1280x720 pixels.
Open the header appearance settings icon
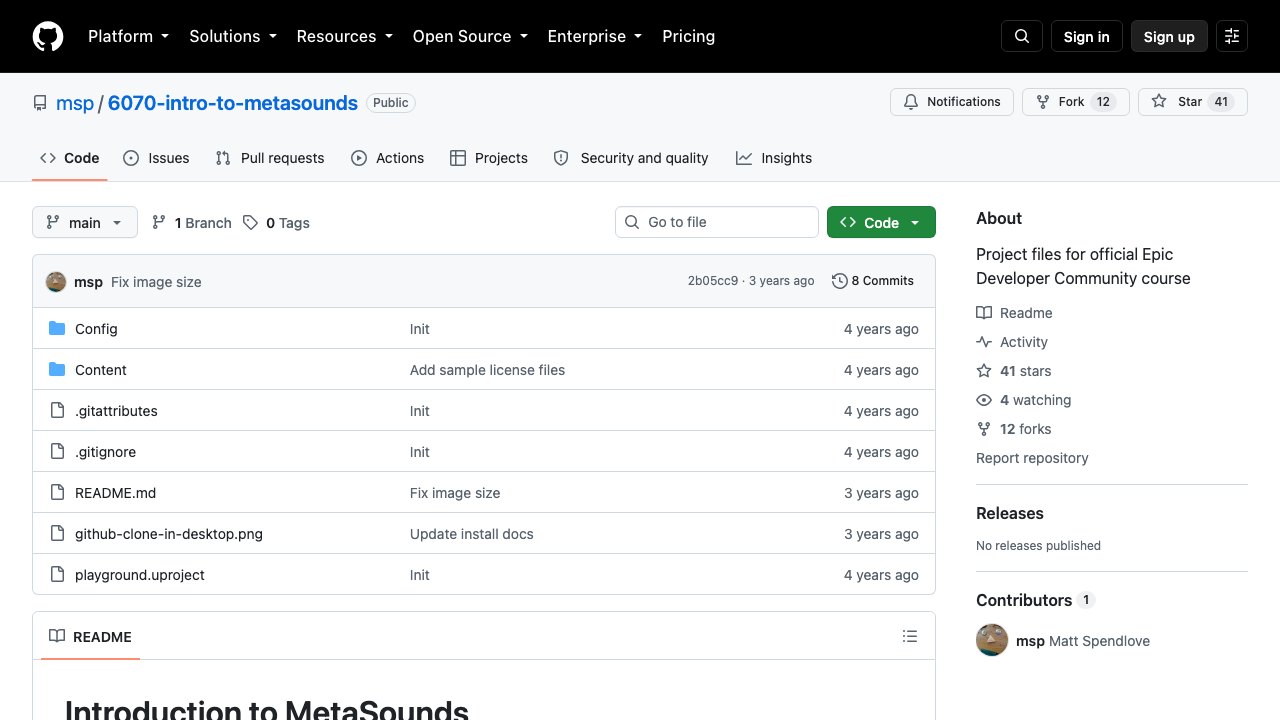[x=1232, y=36]
